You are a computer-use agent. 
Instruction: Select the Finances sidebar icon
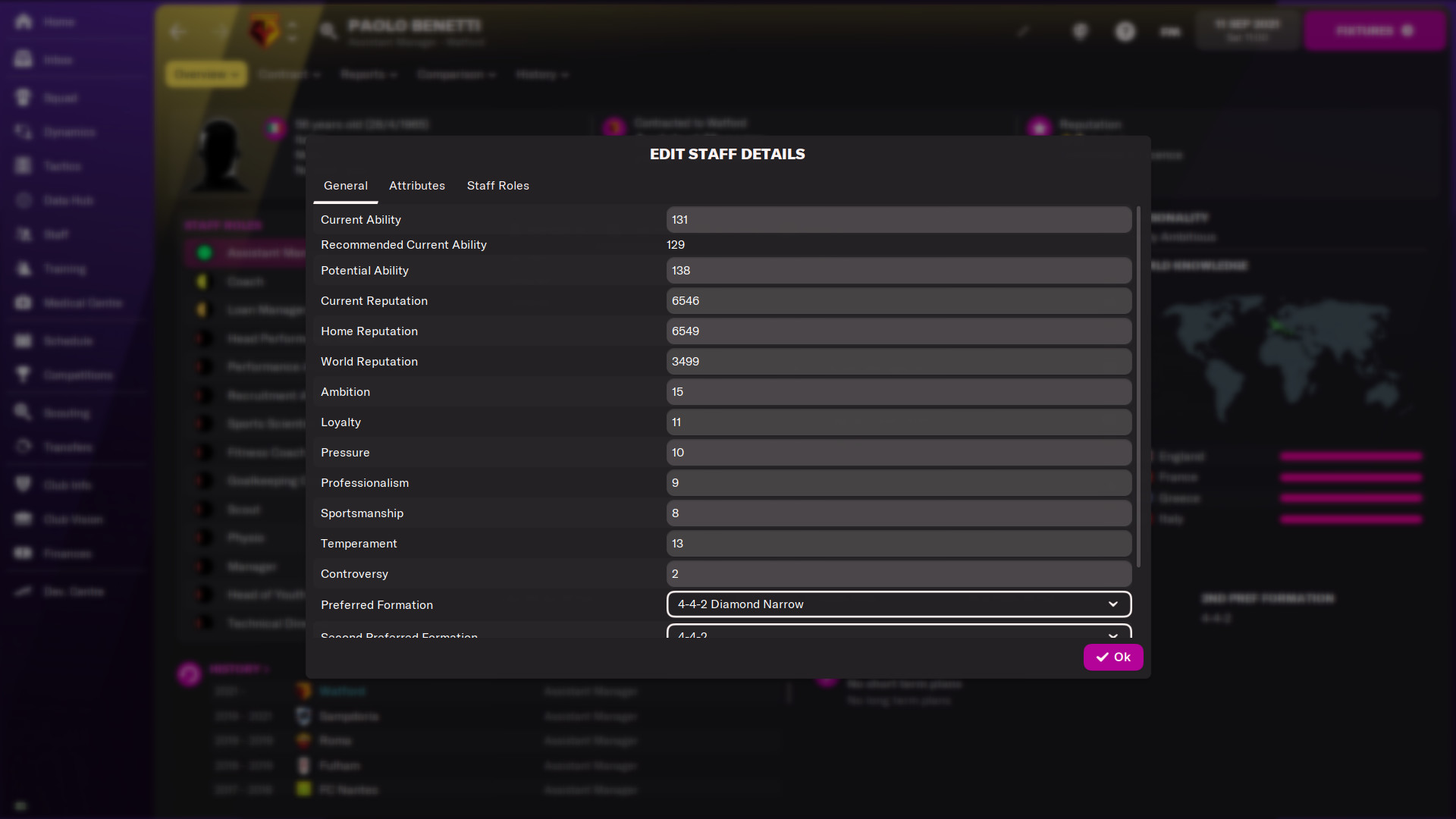pos(23,553)
